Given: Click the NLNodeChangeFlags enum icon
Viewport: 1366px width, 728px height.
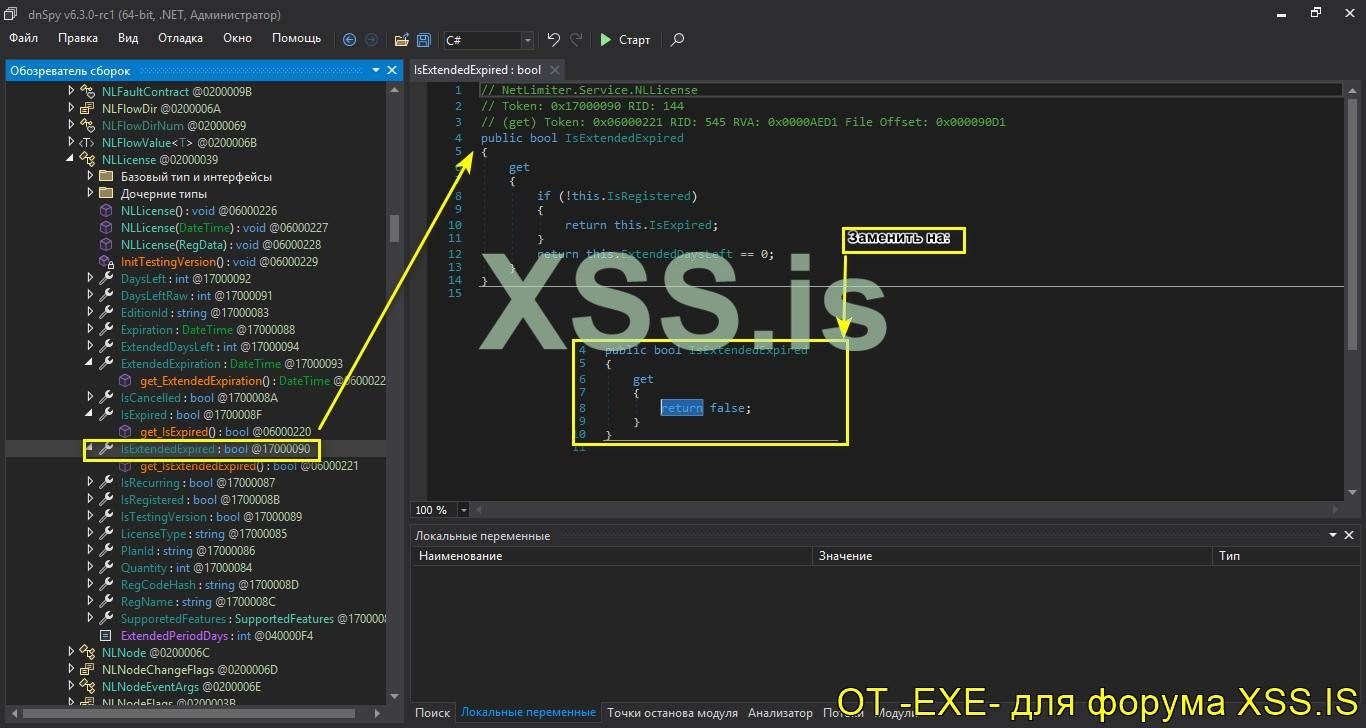Looking at the screenshot, I should click(86, 670).
